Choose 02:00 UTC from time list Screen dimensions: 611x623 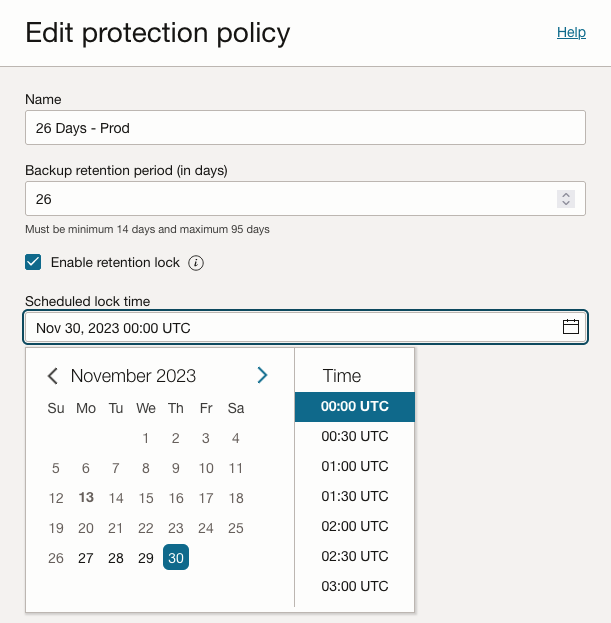[x=354, y=526]
